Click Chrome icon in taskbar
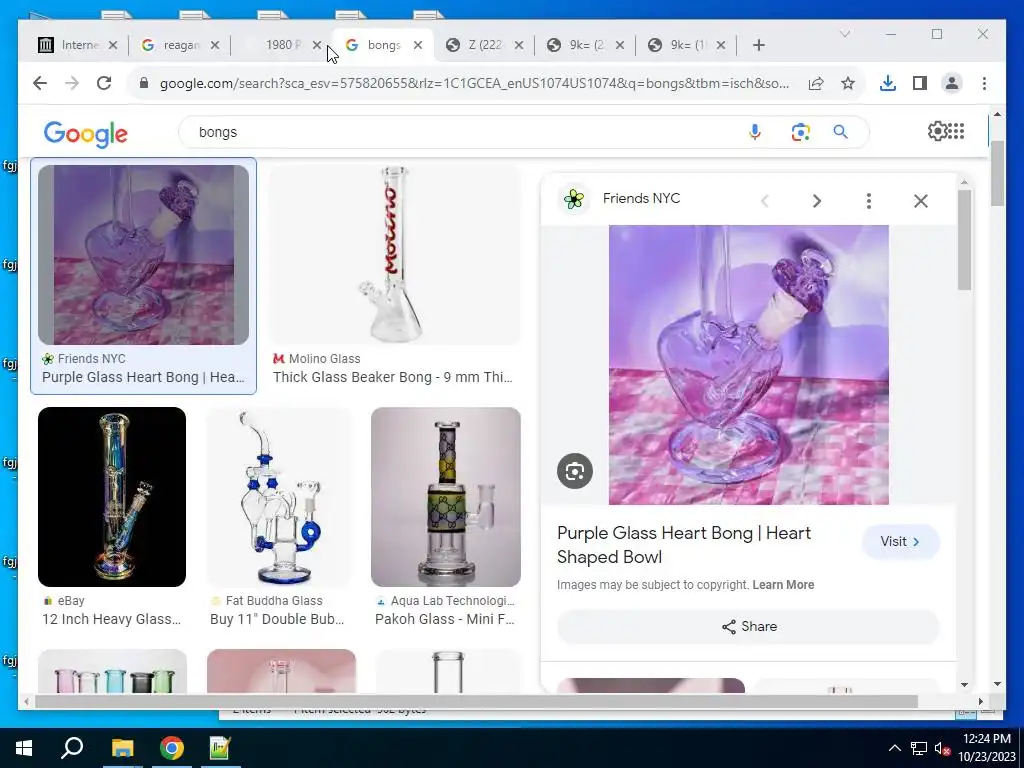 point(172,748)
